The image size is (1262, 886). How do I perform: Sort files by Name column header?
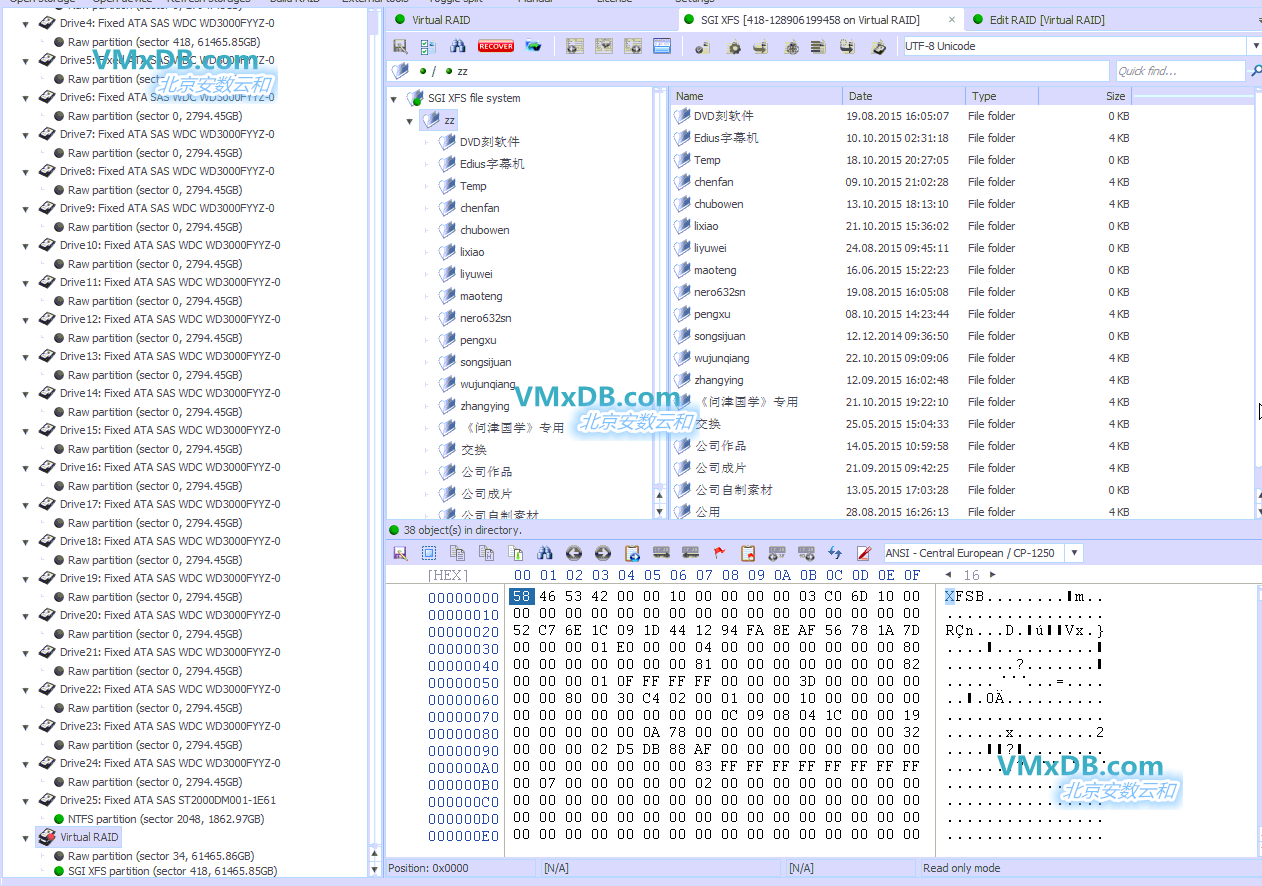(x=757, y=96)
